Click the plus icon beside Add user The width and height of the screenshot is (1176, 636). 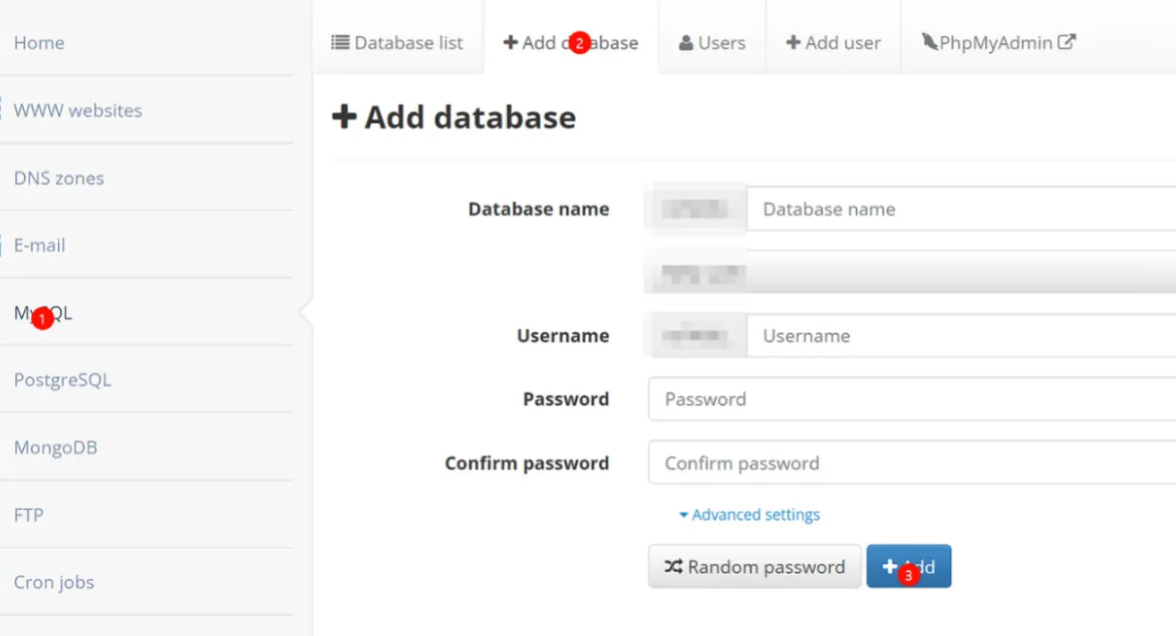click(793, 43)
